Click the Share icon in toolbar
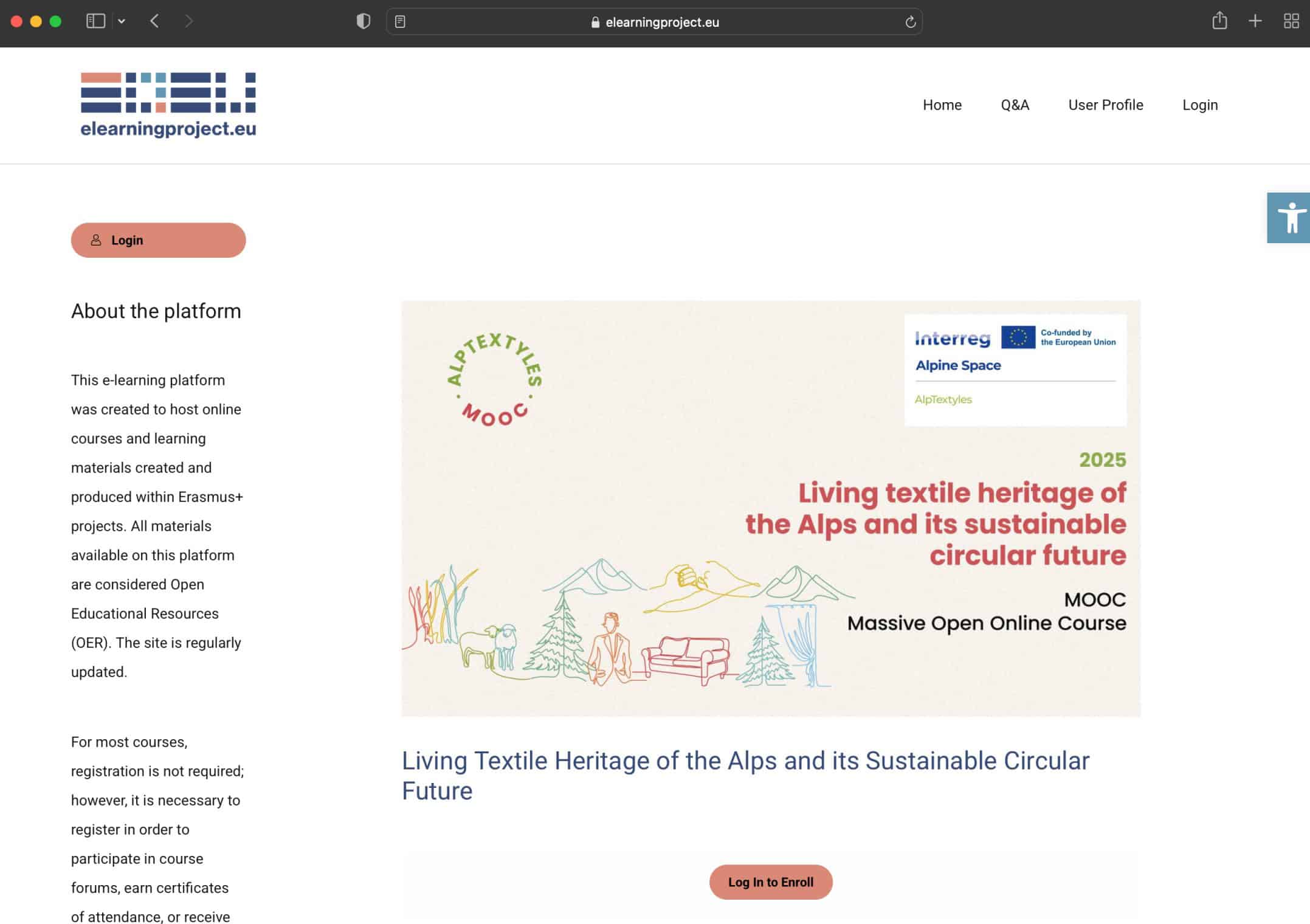Image resolution: width=1310 pixels, height=924 pixels. point(1219,21)
